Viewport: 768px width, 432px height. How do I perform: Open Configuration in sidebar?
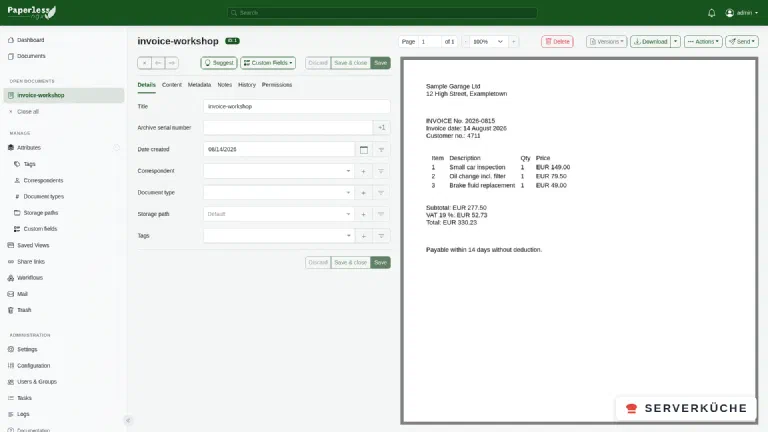(33, 365)
